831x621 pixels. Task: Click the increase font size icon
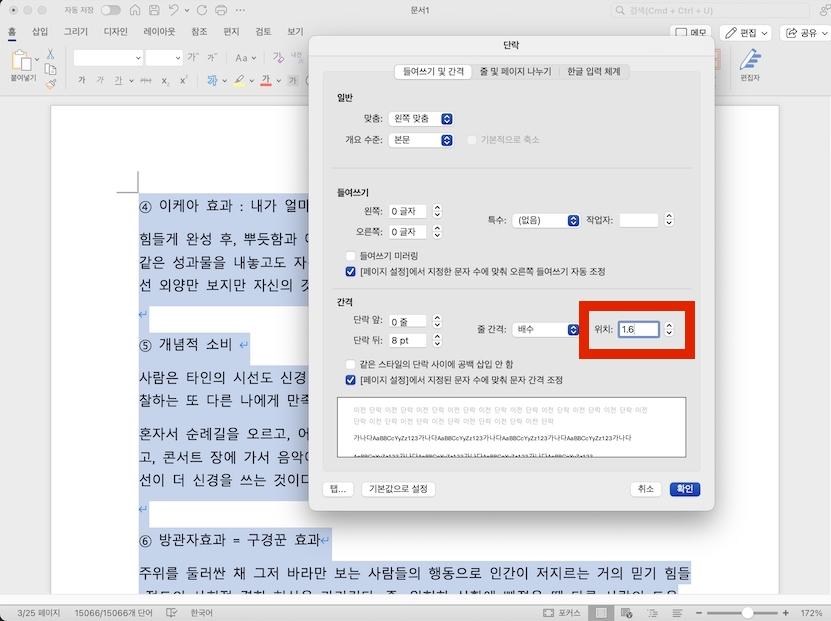192,57
